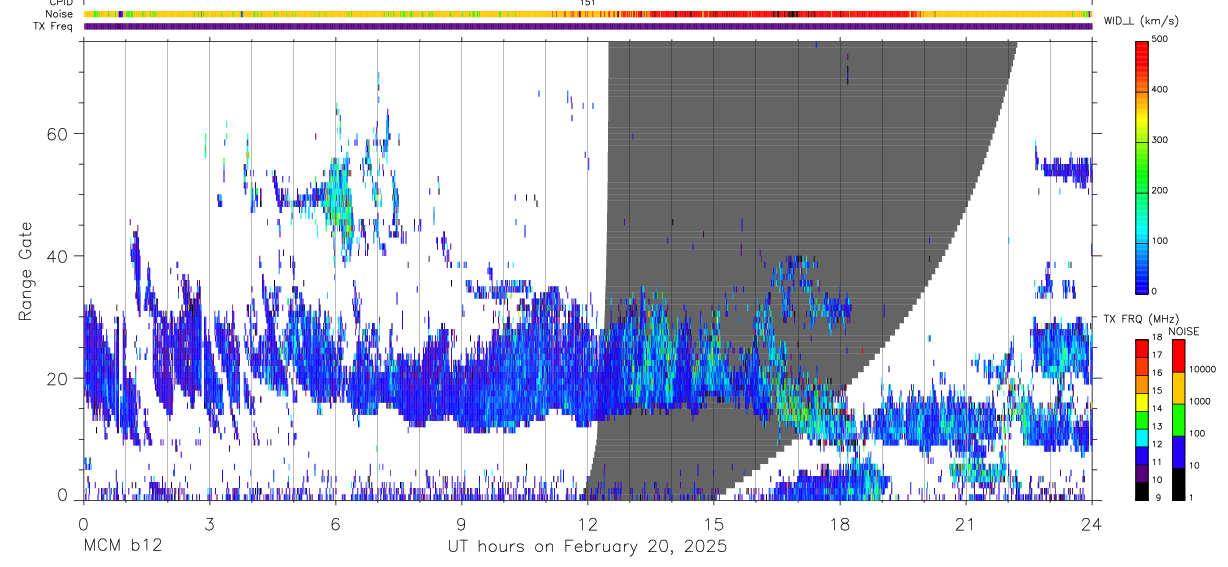This screenshot has width=1228, height=567.
Task: Click the 300 label on width color bar
Action: tap(1160, 140)
